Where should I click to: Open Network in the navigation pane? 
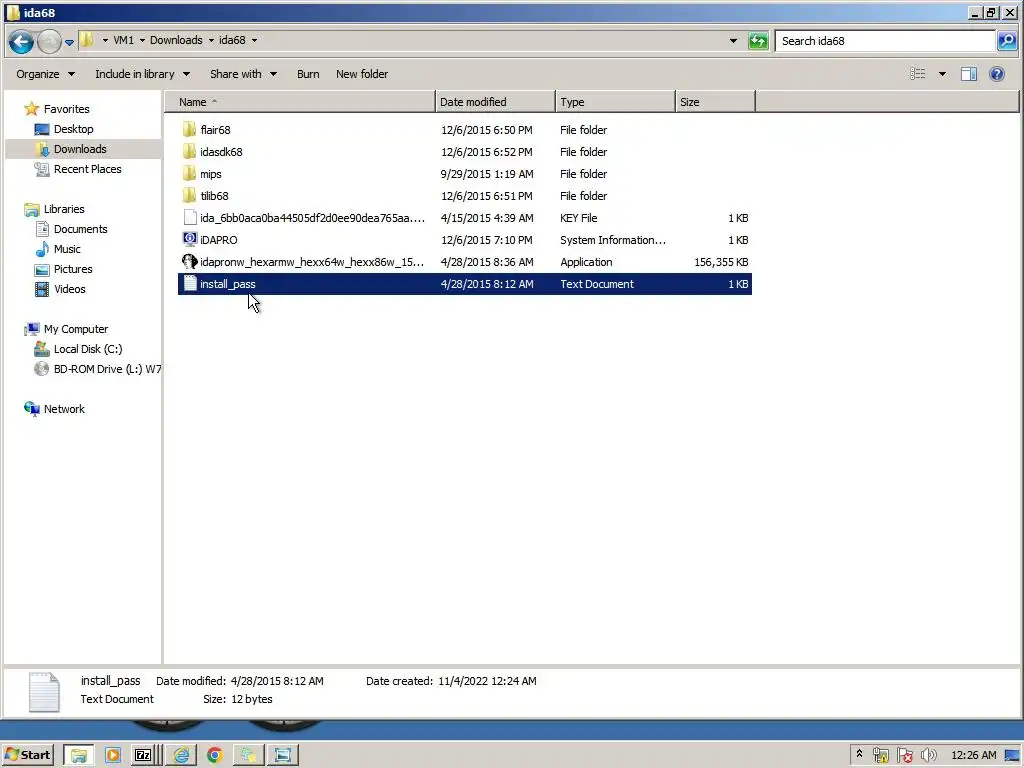coord(64,409)
